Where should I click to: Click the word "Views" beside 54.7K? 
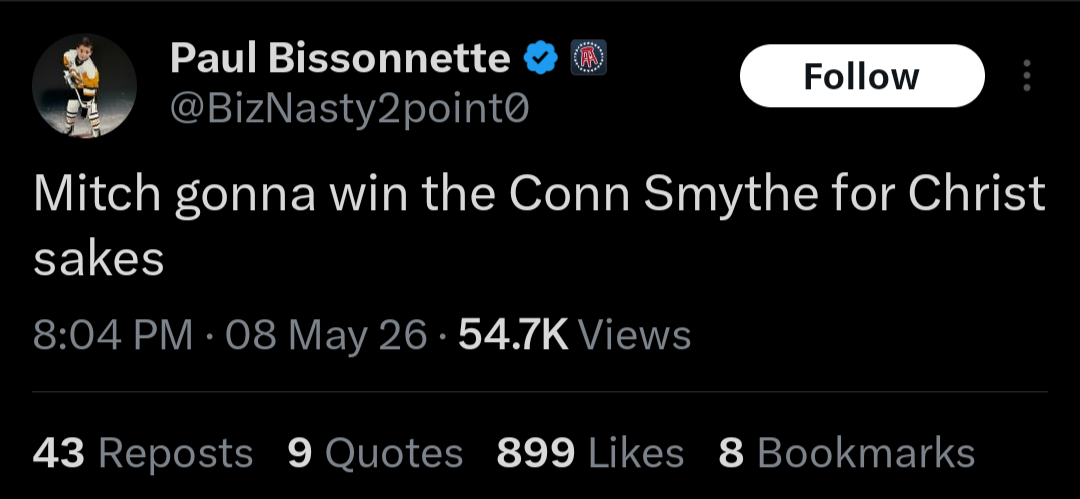tap(634, 336)
